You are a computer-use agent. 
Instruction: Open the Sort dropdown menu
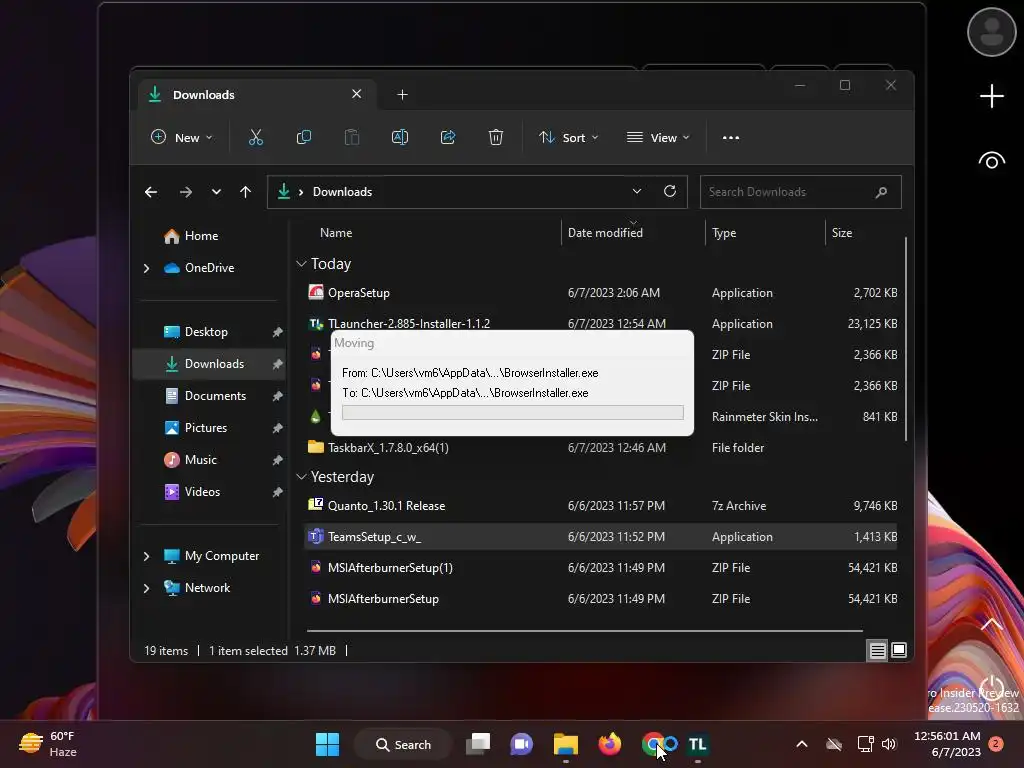[568, 138]
